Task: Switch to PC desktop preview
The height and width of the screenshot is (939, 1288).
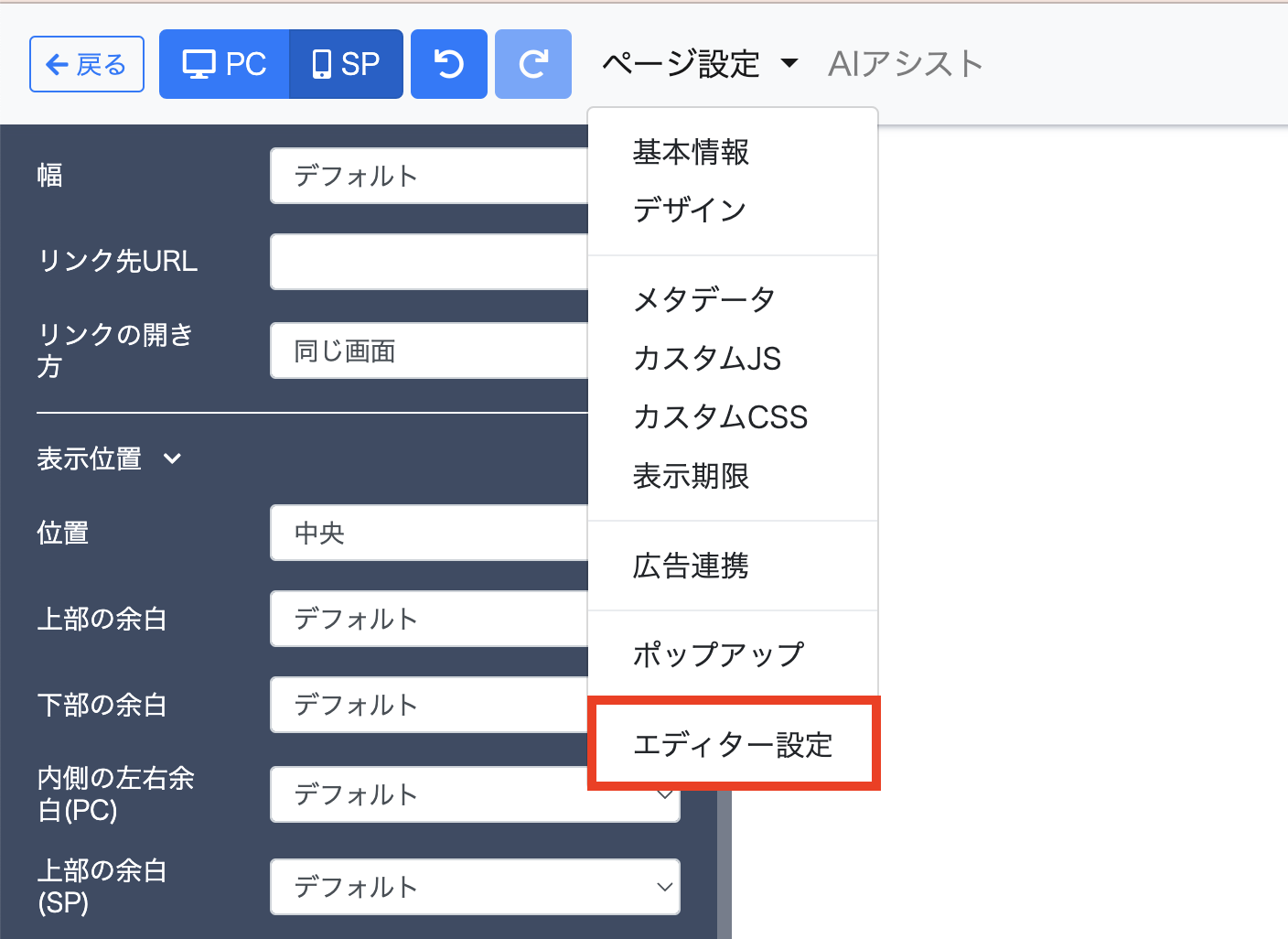Action: [x=225, y=64]
